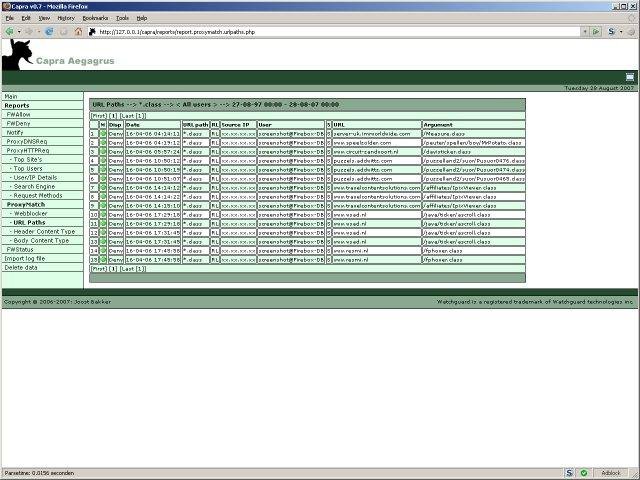Open the FWAllow report
640x480 pixels.
18,114
